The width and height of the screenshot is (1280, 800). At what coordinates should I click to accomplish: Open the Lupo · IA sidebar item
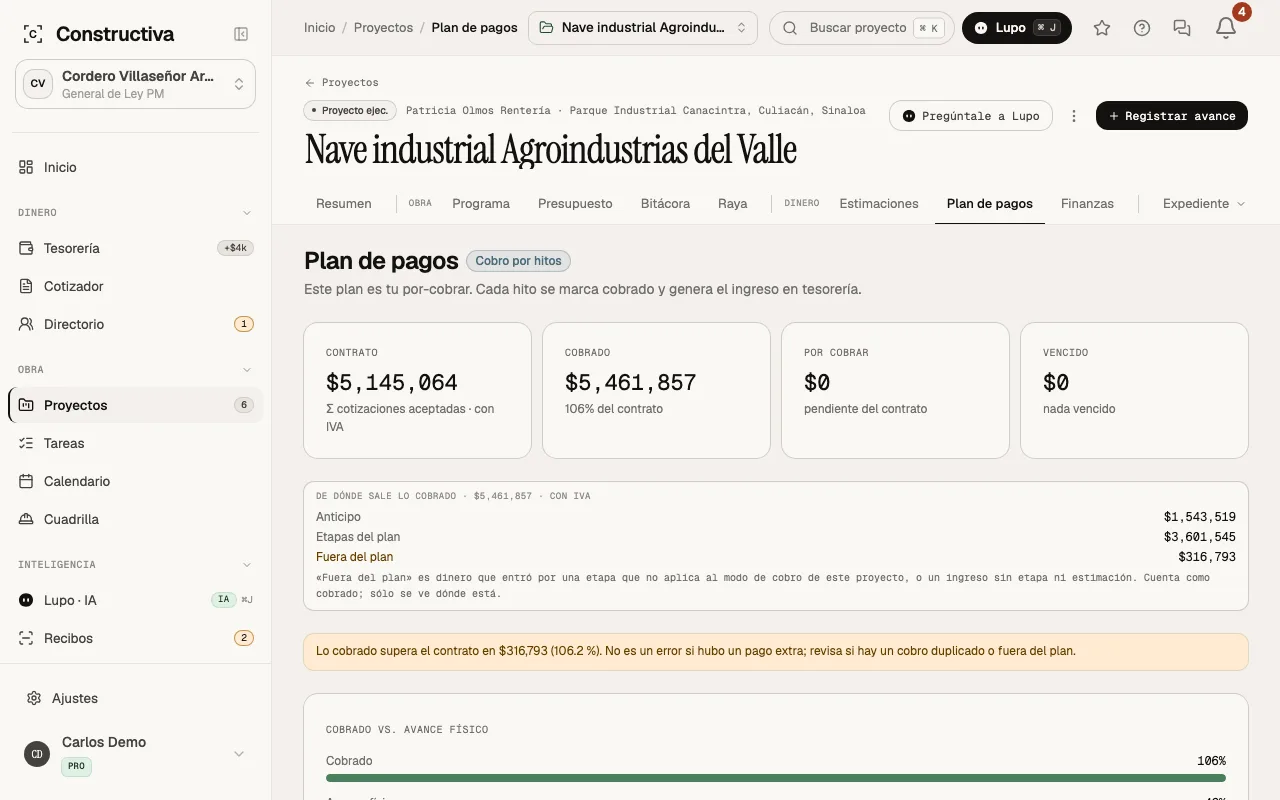[x=135, y=600]
